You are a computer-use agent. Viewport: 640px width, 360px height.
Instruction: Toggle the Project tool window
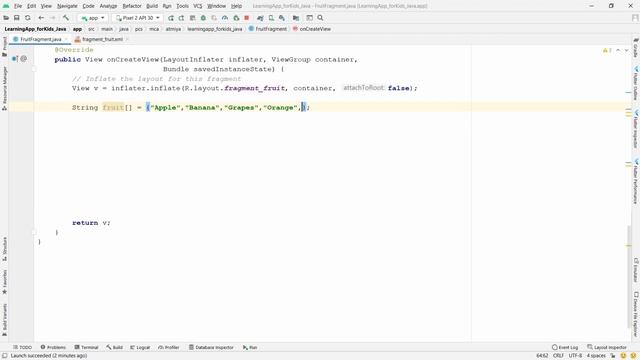pyautogui.click(x=4, y=47)
